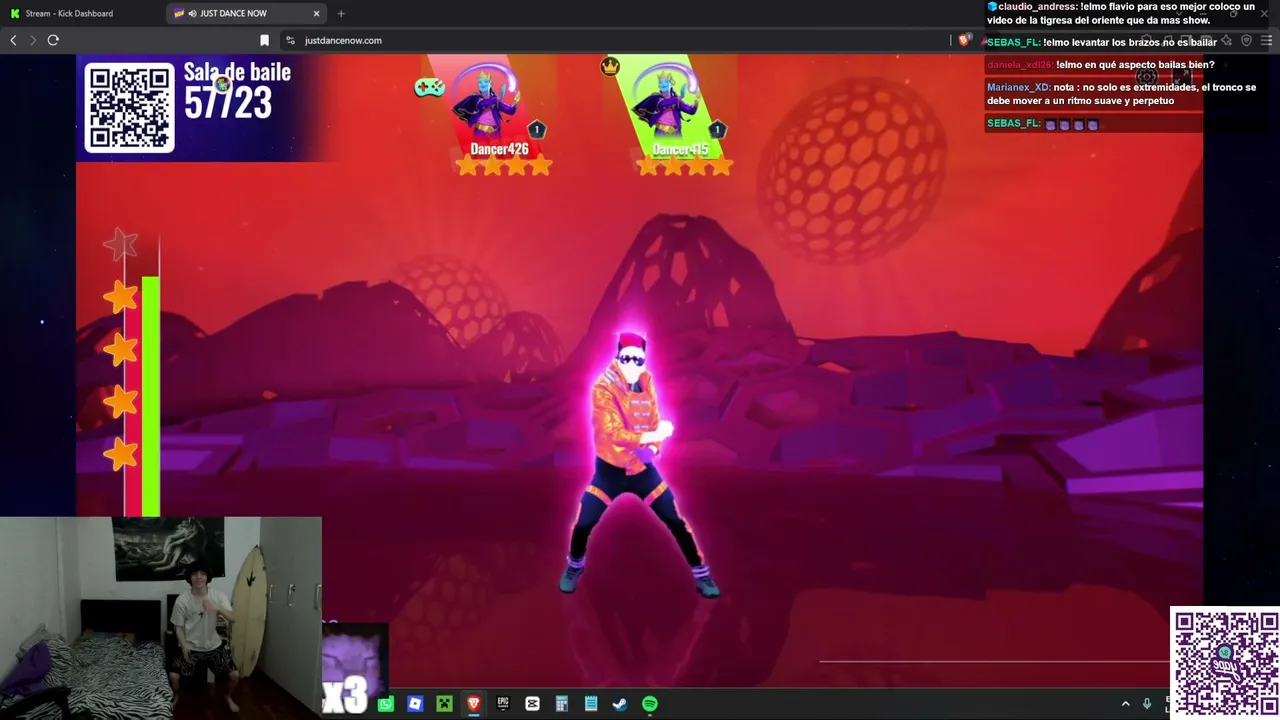Screen dimensions: 1280x720
Task: Click the Sala de baile QR code
Action: (x=129, y=108)
